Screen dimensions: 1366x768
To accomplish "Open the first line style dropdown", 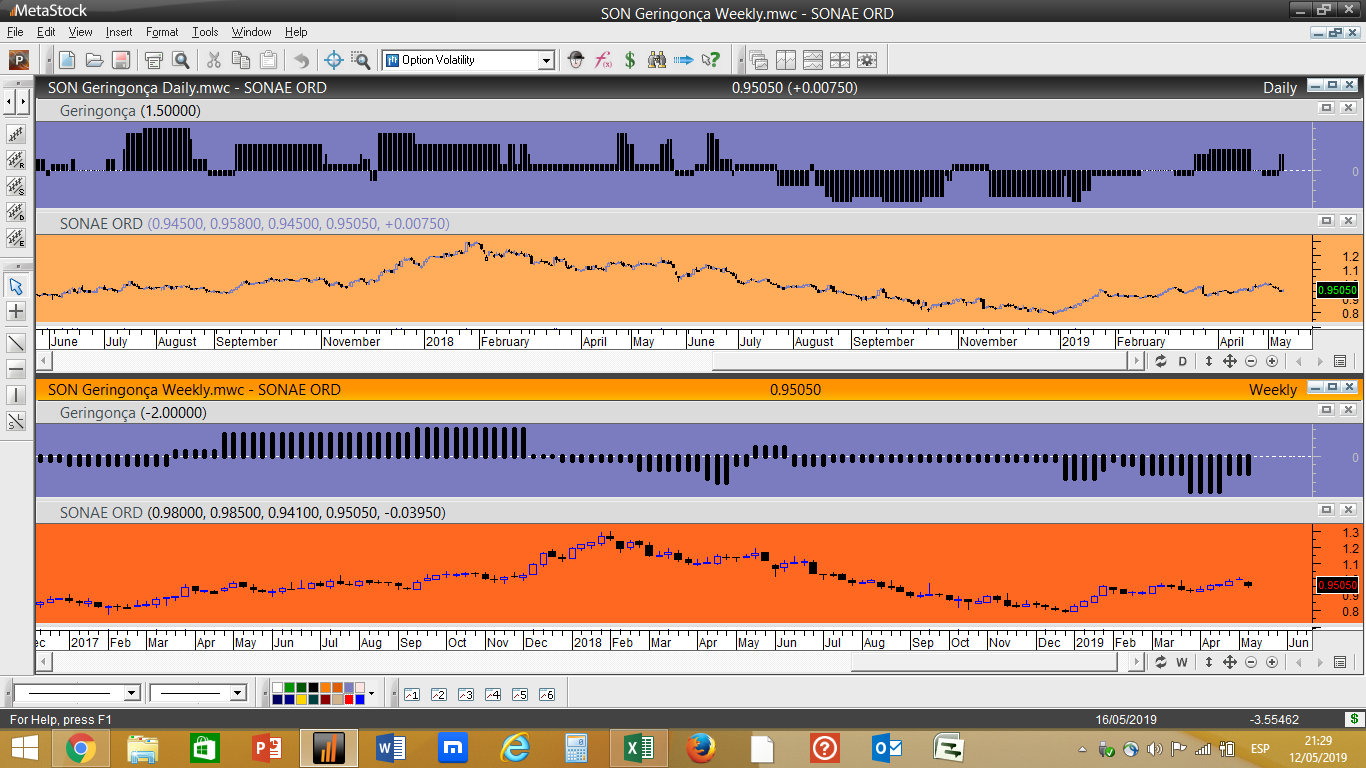I will tap(131, 693).
